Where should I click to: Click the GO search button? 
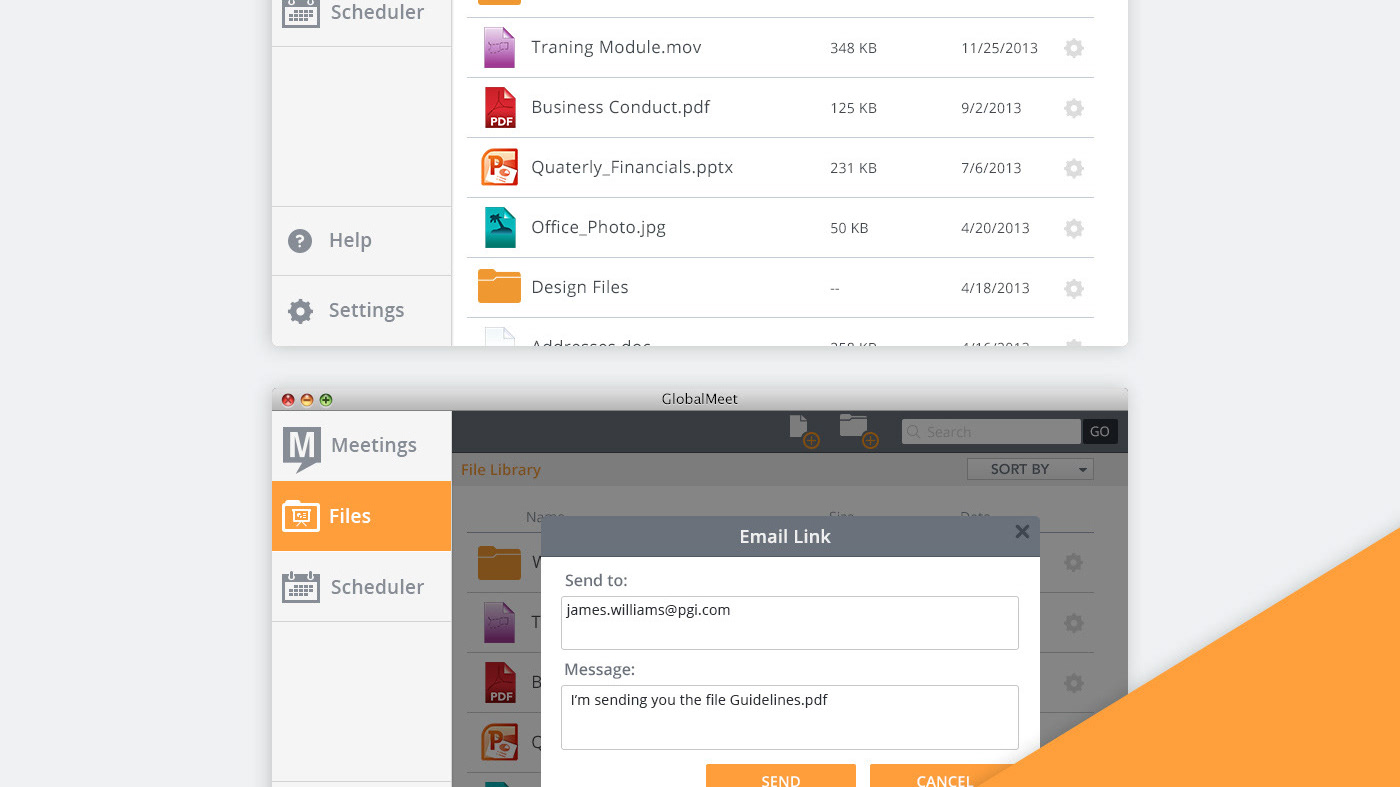(x=1100, y=432)
